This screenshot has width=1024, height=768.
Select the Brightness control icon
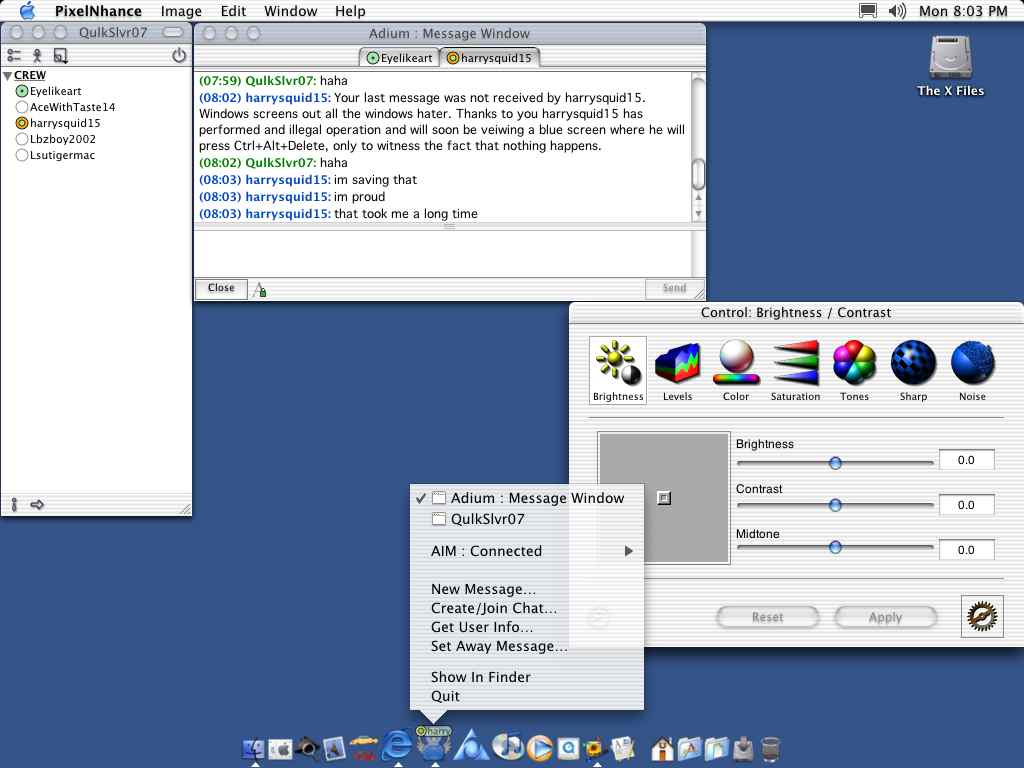618,370
